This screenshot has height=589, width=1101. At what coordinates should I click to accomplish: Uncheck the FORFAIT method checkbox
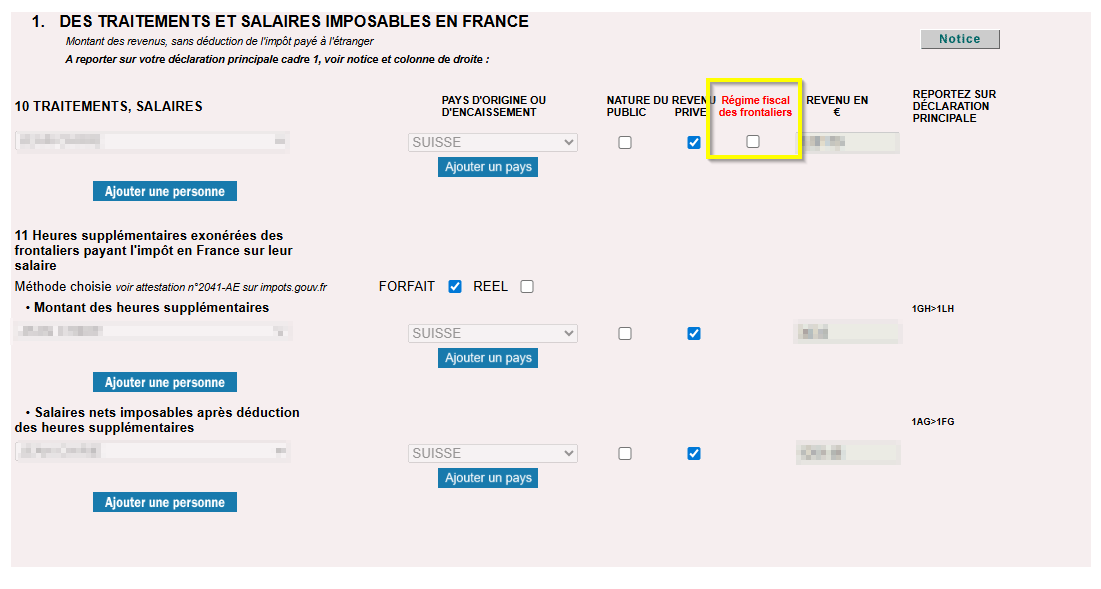point(455,287)
